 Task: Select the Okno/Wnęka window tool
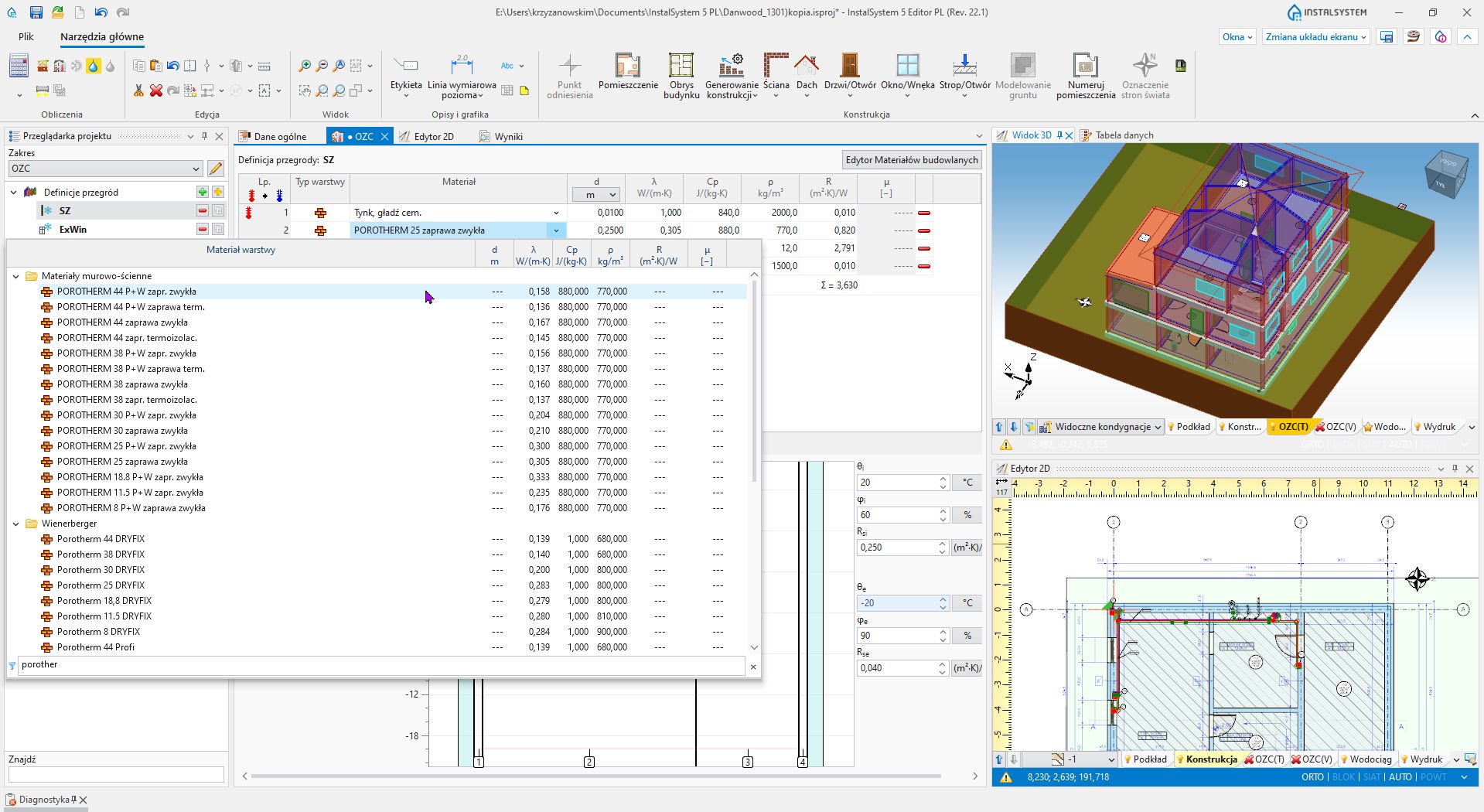[x=908, y=76]
